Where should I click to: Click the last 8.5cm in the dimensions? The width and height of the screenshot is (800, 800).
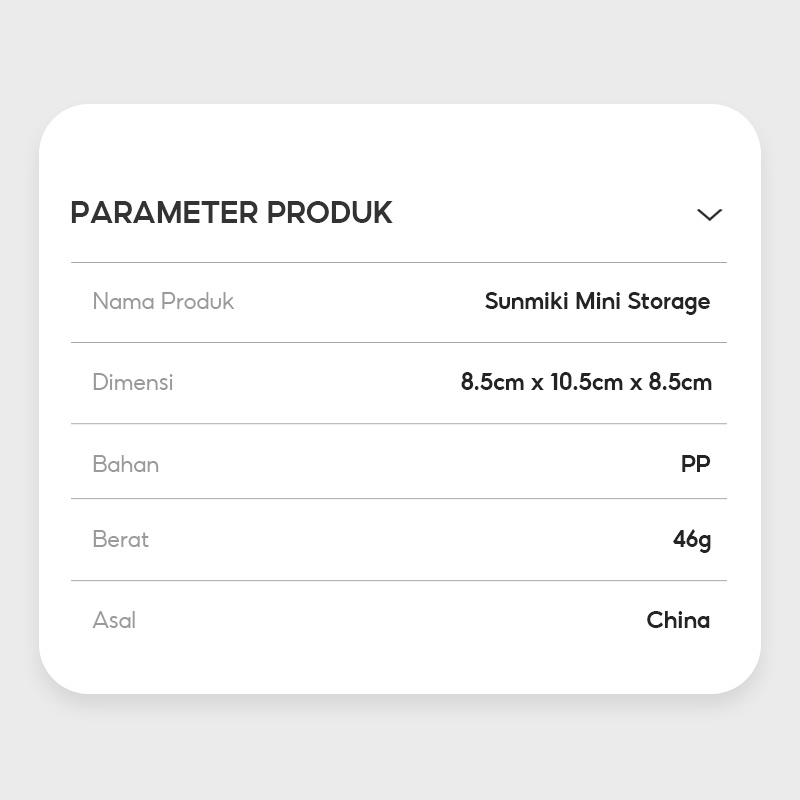680,382
